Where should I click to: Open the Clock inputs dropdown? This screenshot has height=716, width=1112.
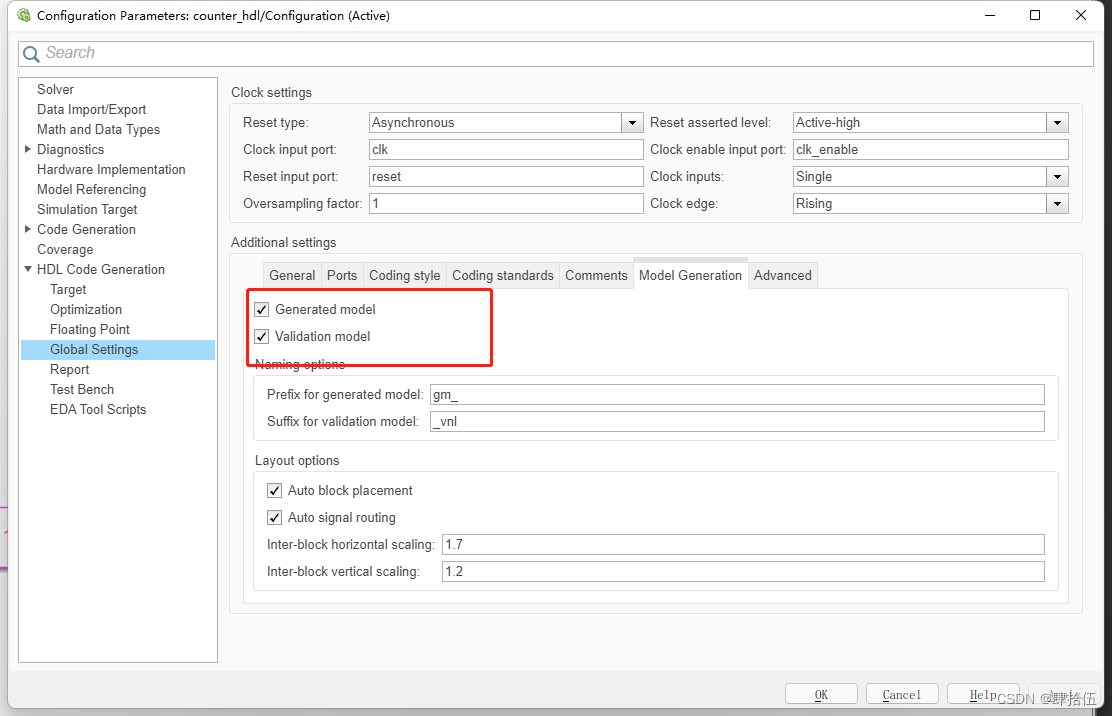click(x=1057, y=177)
